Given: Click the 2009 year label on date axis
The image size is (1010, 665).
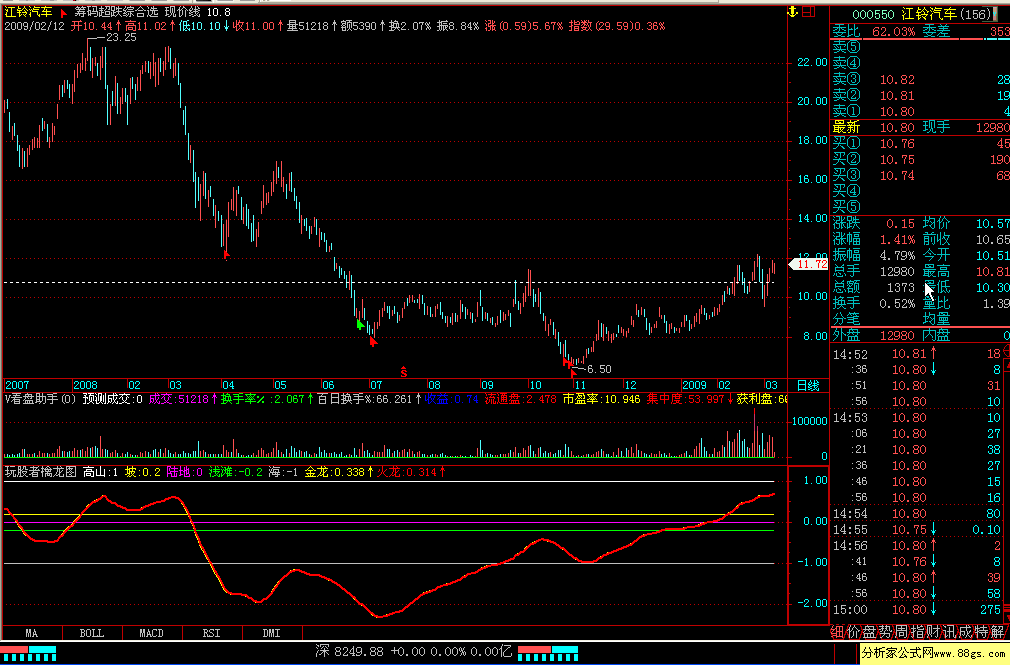Looking at the screenshot, I should pyautogui.click(x=694, y=385).
